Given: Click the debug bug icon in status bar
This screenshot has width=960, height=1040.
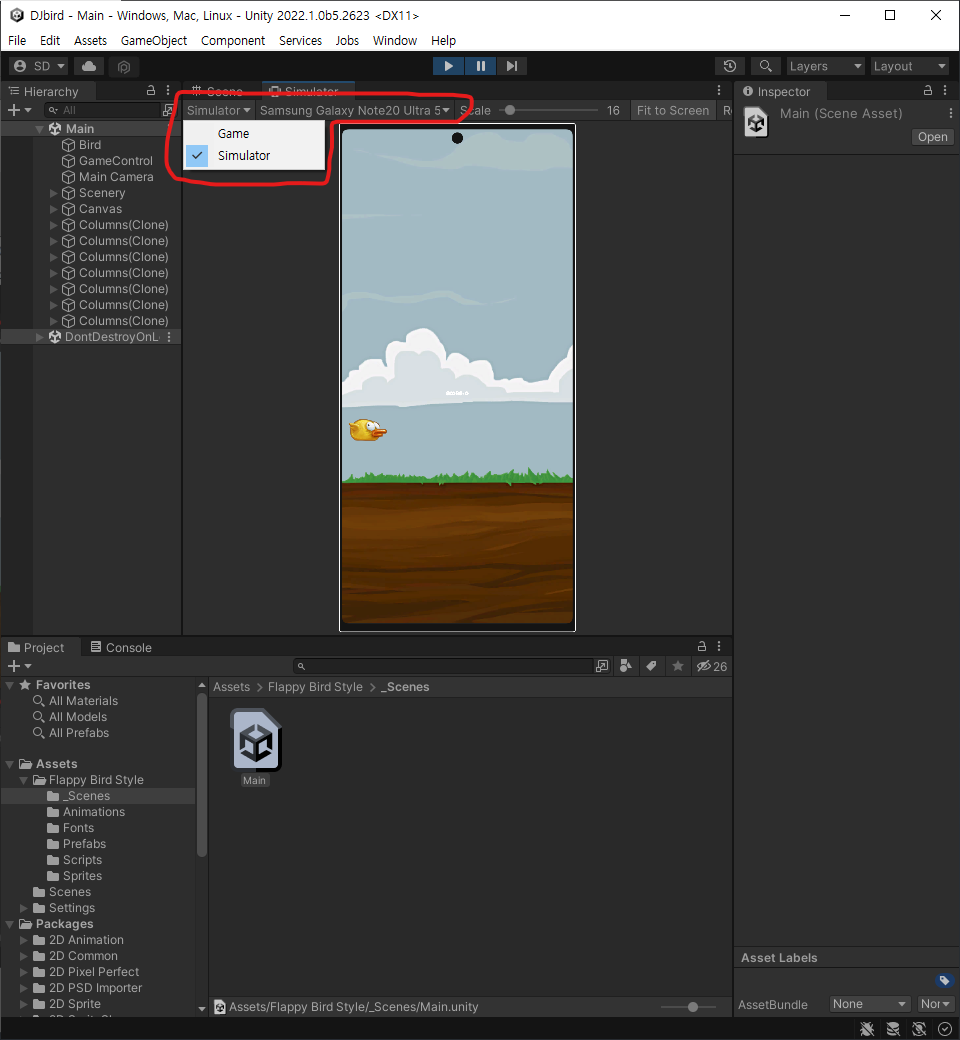Looking at the screenshot, I should click(x=866, y=1029).
